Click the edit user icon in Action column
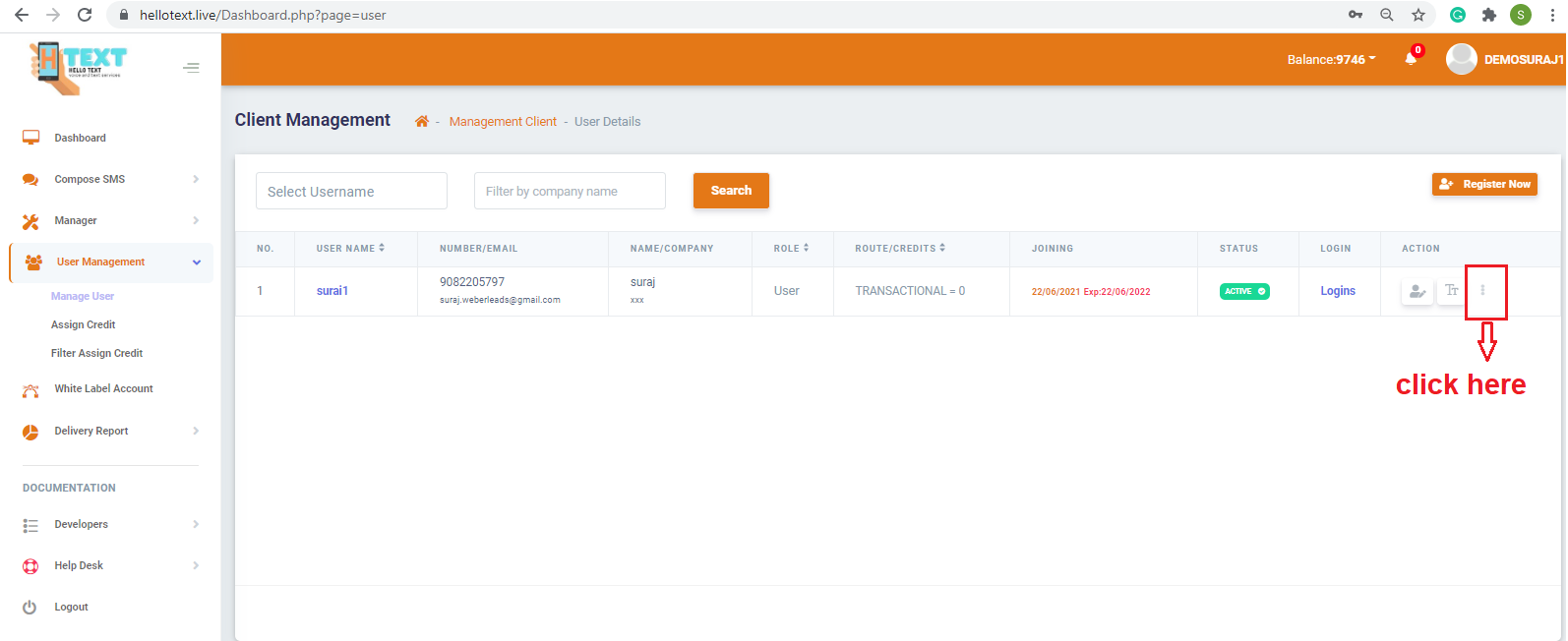Viewport: 1568px width, 641px height. (x=1417, y=291)
